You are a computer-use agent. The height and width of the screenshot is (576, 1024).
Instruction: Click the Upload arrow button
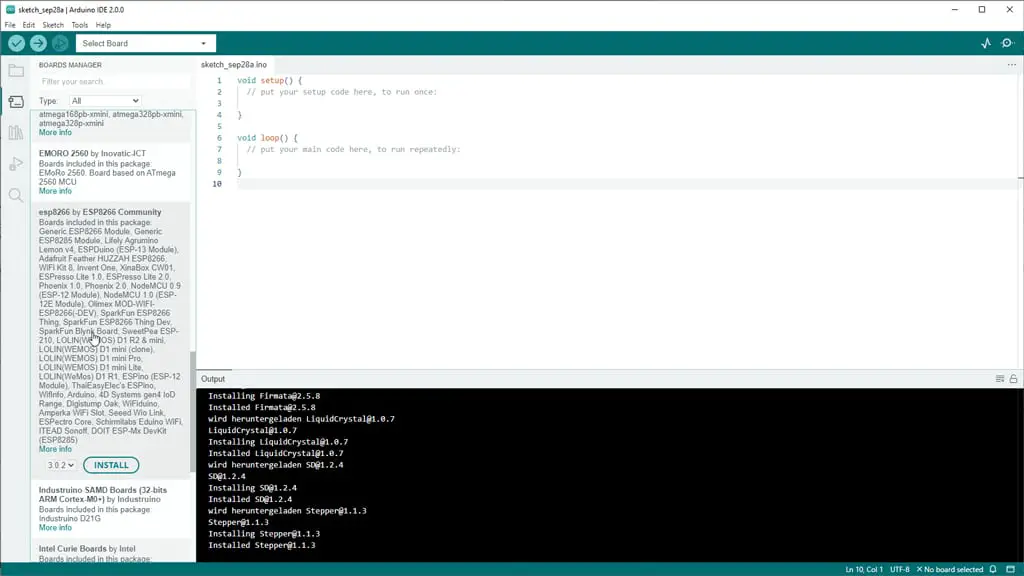pyautogui.click(x=38, y=43)
